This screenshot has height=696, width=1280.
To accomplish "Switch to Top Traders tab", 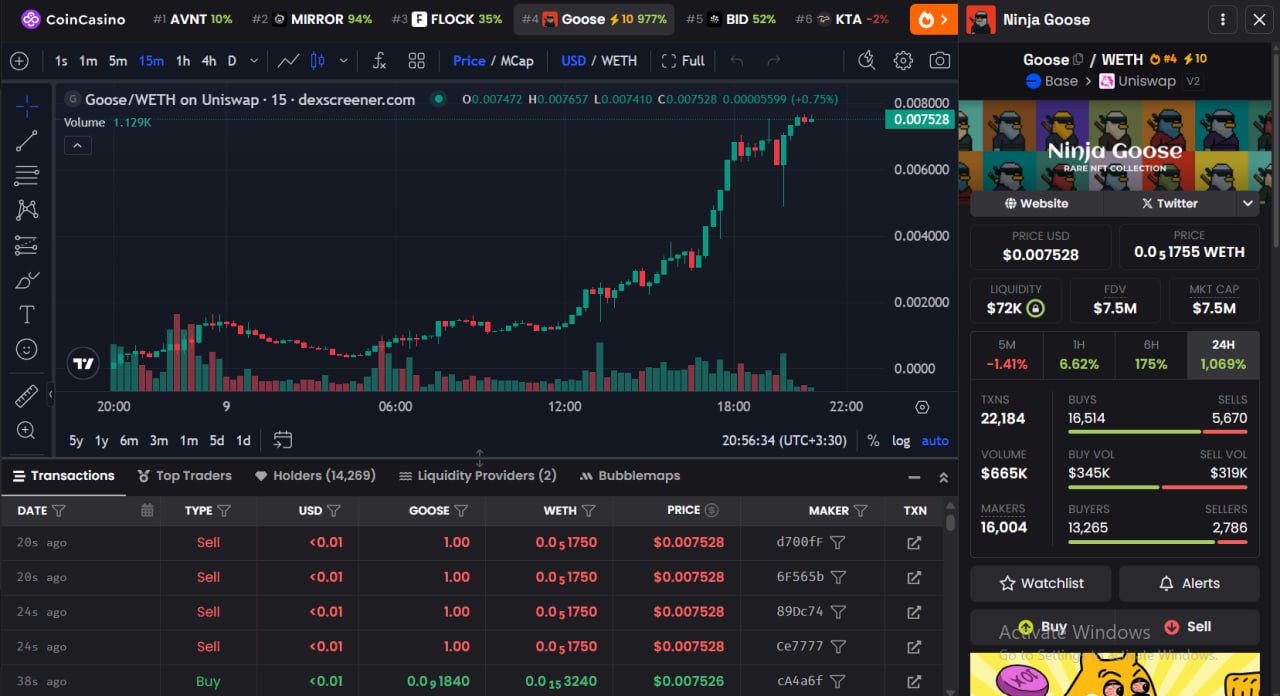I will (184, 476).
